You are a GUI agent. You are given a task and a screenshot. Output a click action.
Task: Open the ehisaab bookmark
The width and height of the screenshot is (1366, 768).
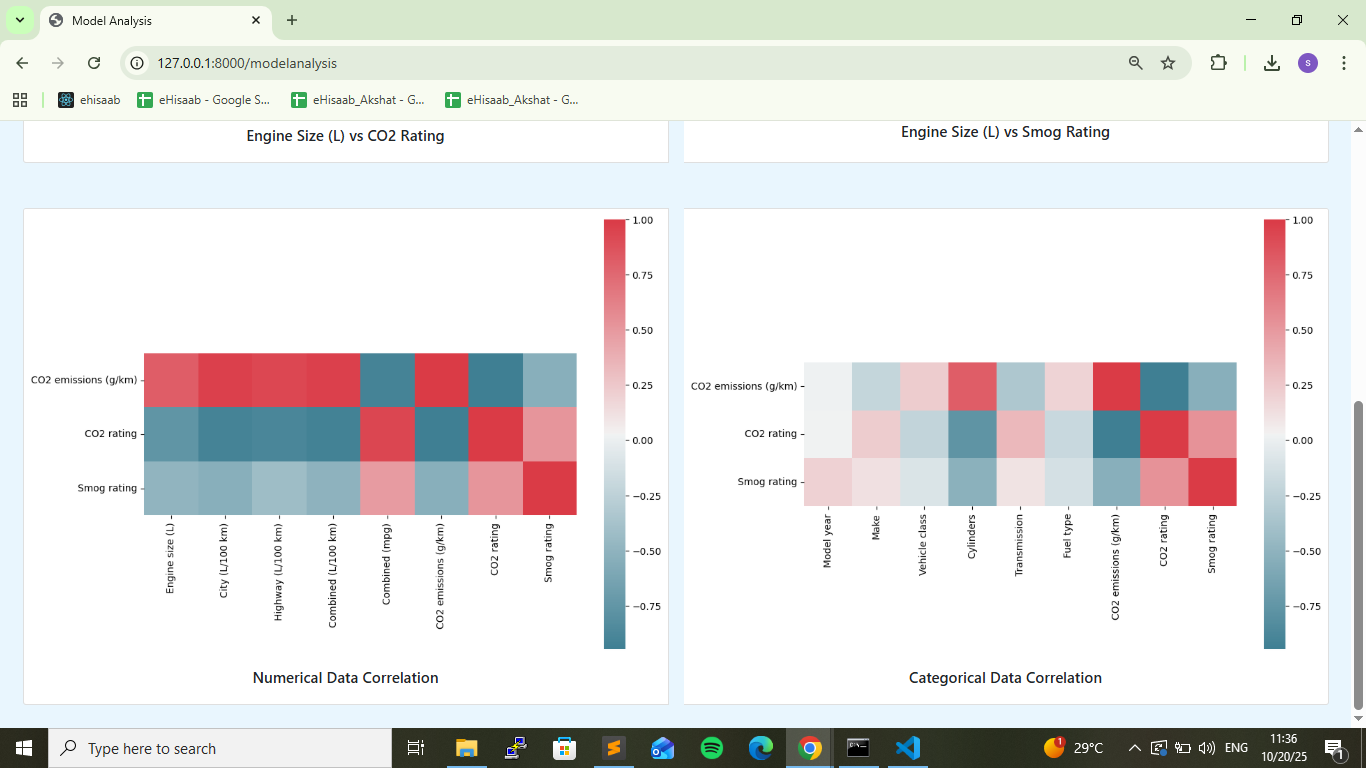point(89,100)
